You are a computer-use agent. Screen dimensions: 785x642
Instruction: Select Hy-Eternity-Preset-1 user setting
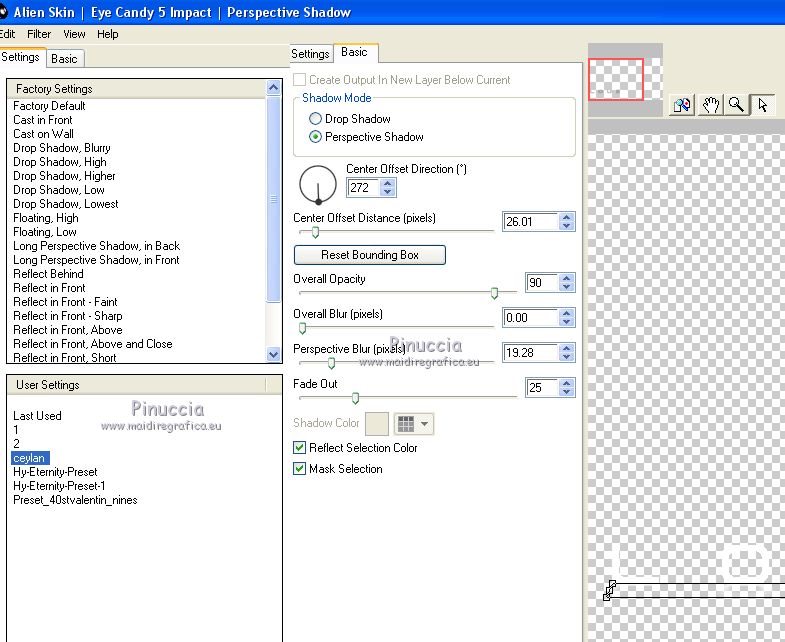tap(59, 486)
